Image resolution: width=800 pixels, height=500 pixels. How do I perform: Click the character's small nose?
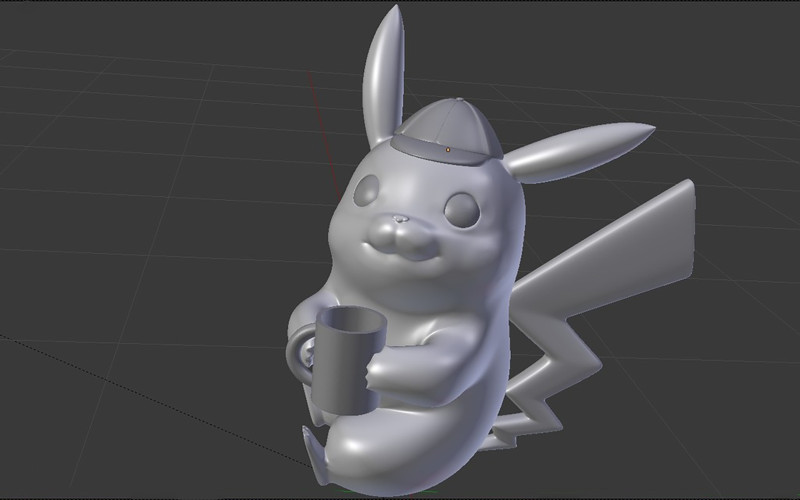[x=401, y=217]
